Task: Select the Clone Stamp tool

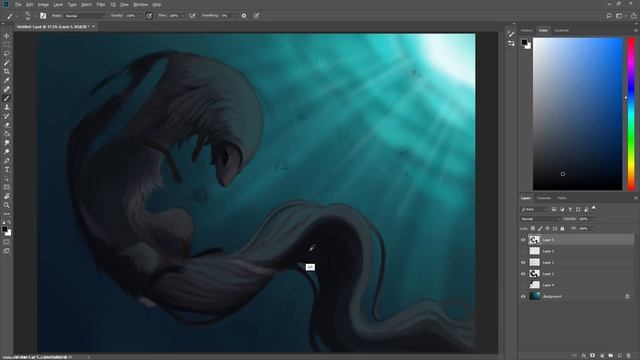Action: [7, 107]
